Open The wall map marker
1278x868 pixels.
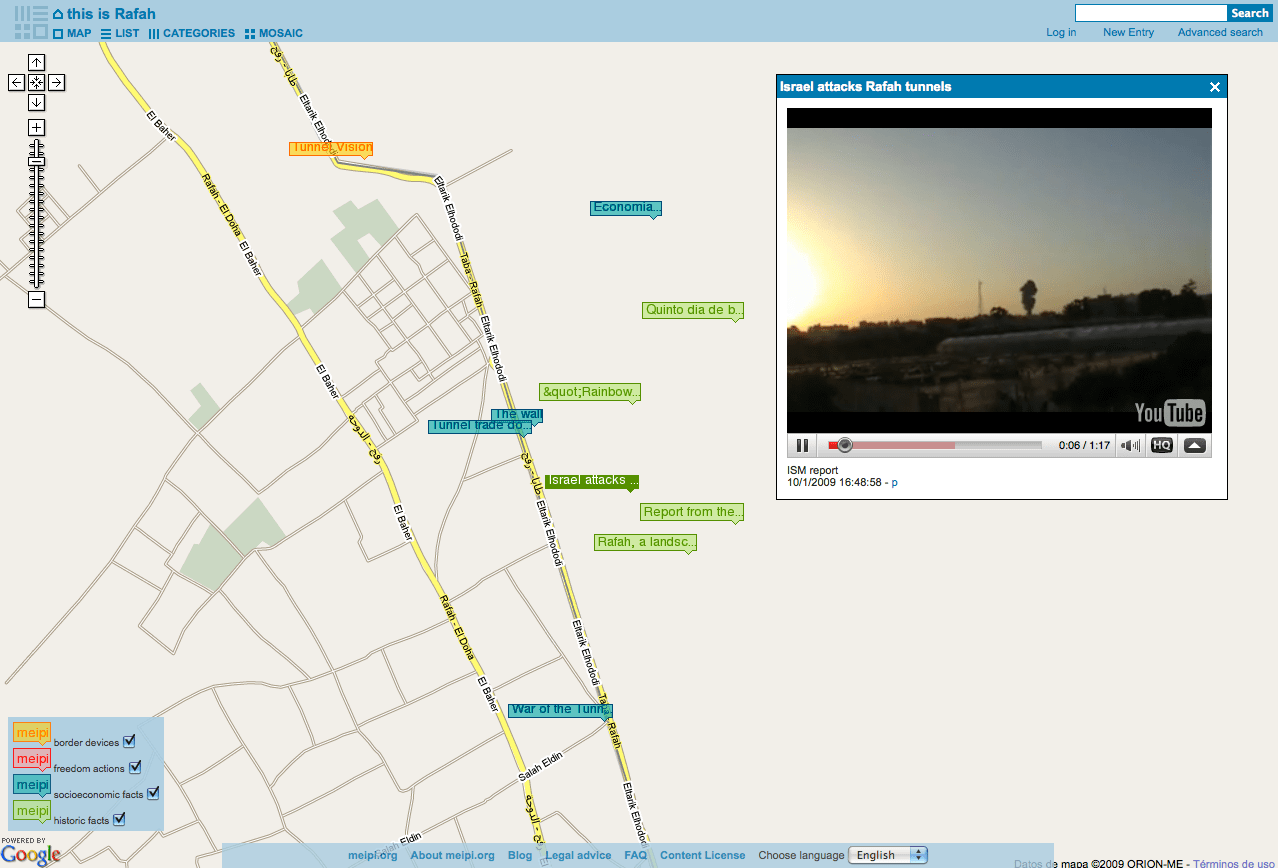[517, 414]
